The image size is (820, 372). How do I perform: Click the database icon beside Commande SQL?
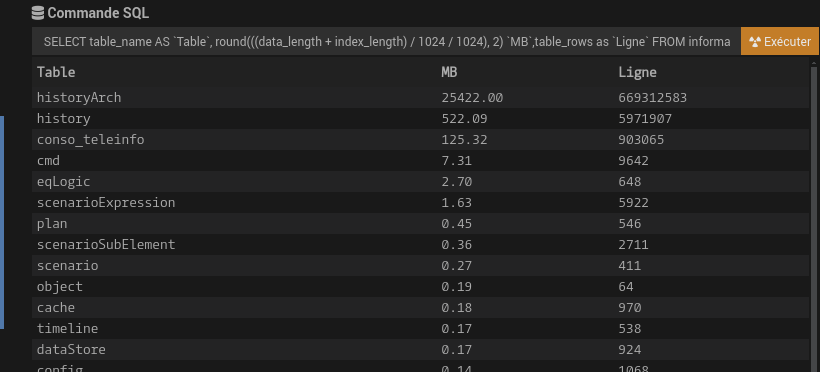click(x=38, y=13)
